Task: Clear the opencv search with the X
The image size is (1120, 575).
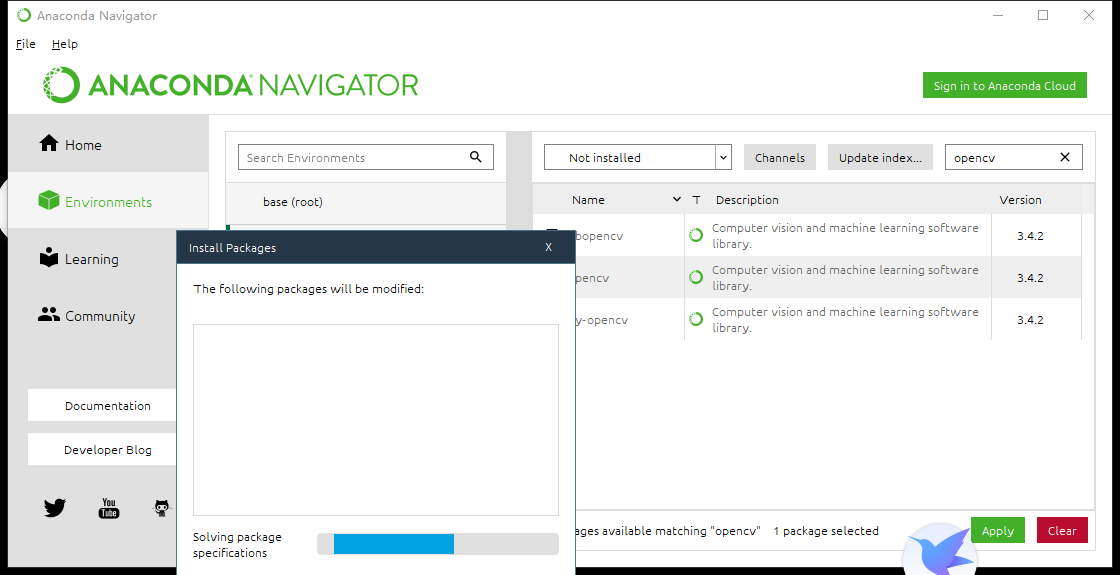Action: (1065, 157)
